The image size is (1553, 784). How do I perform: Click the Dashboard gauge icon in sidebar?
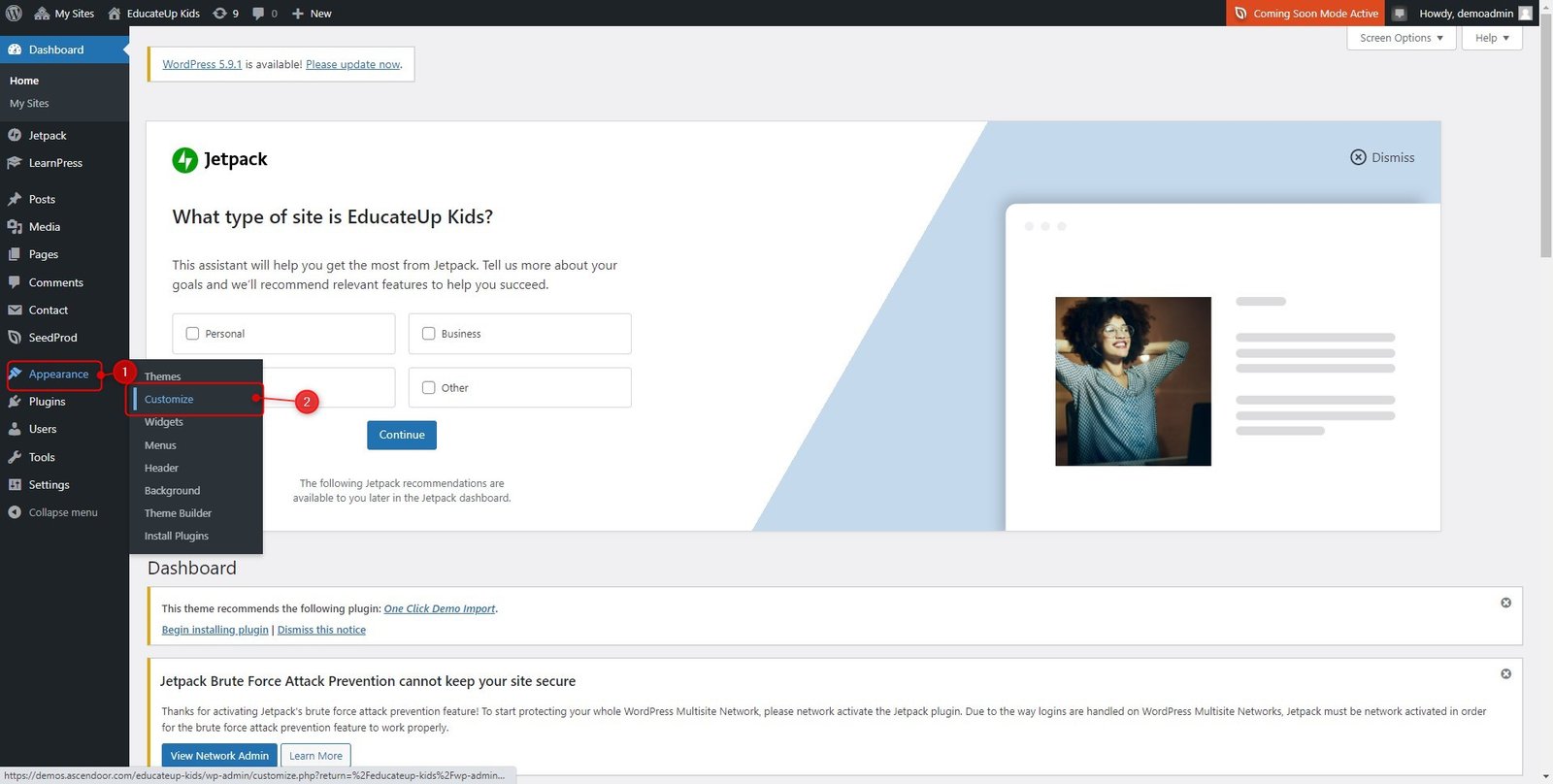[15, 49]
